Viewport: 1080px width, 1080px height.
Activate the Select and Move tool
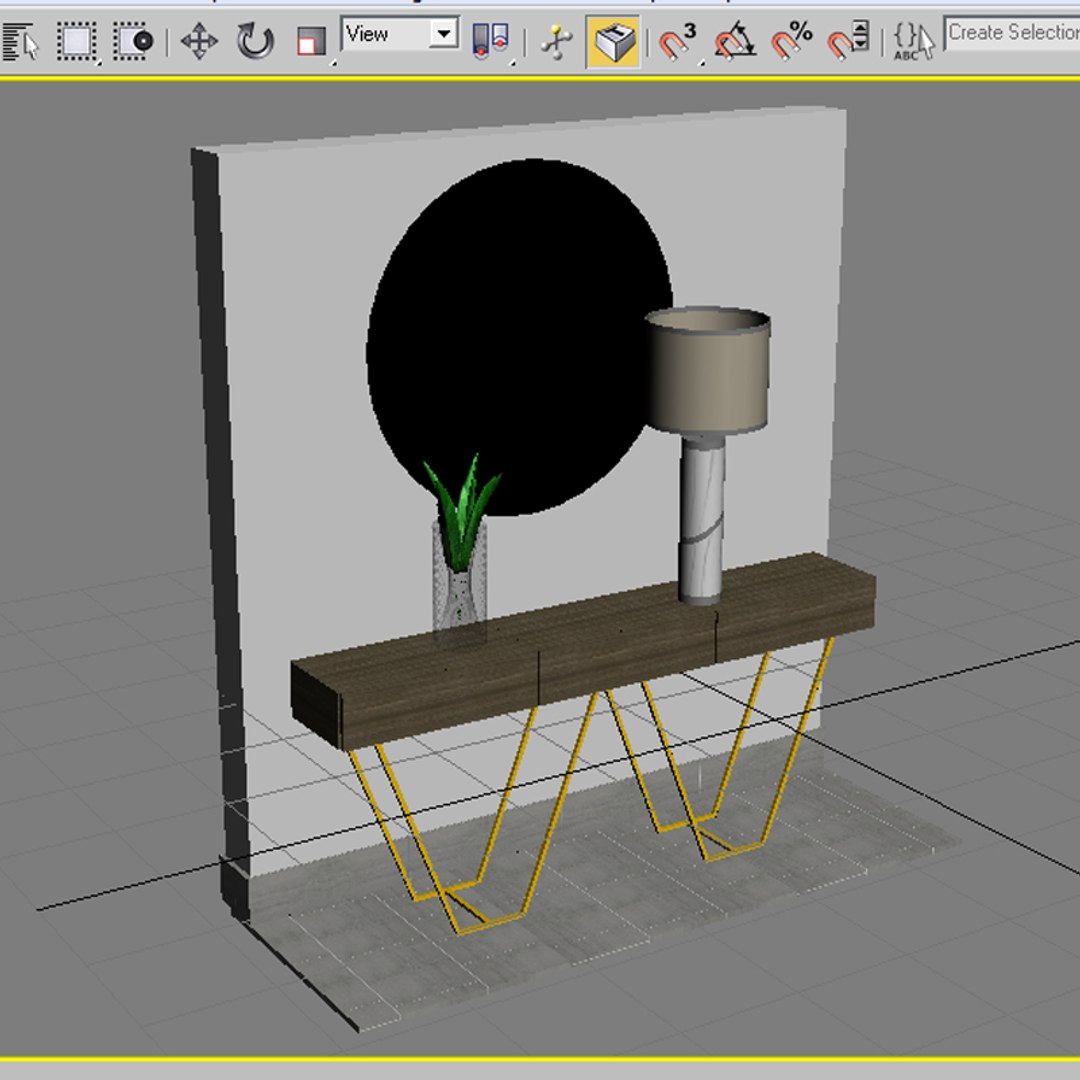[199, 41]
